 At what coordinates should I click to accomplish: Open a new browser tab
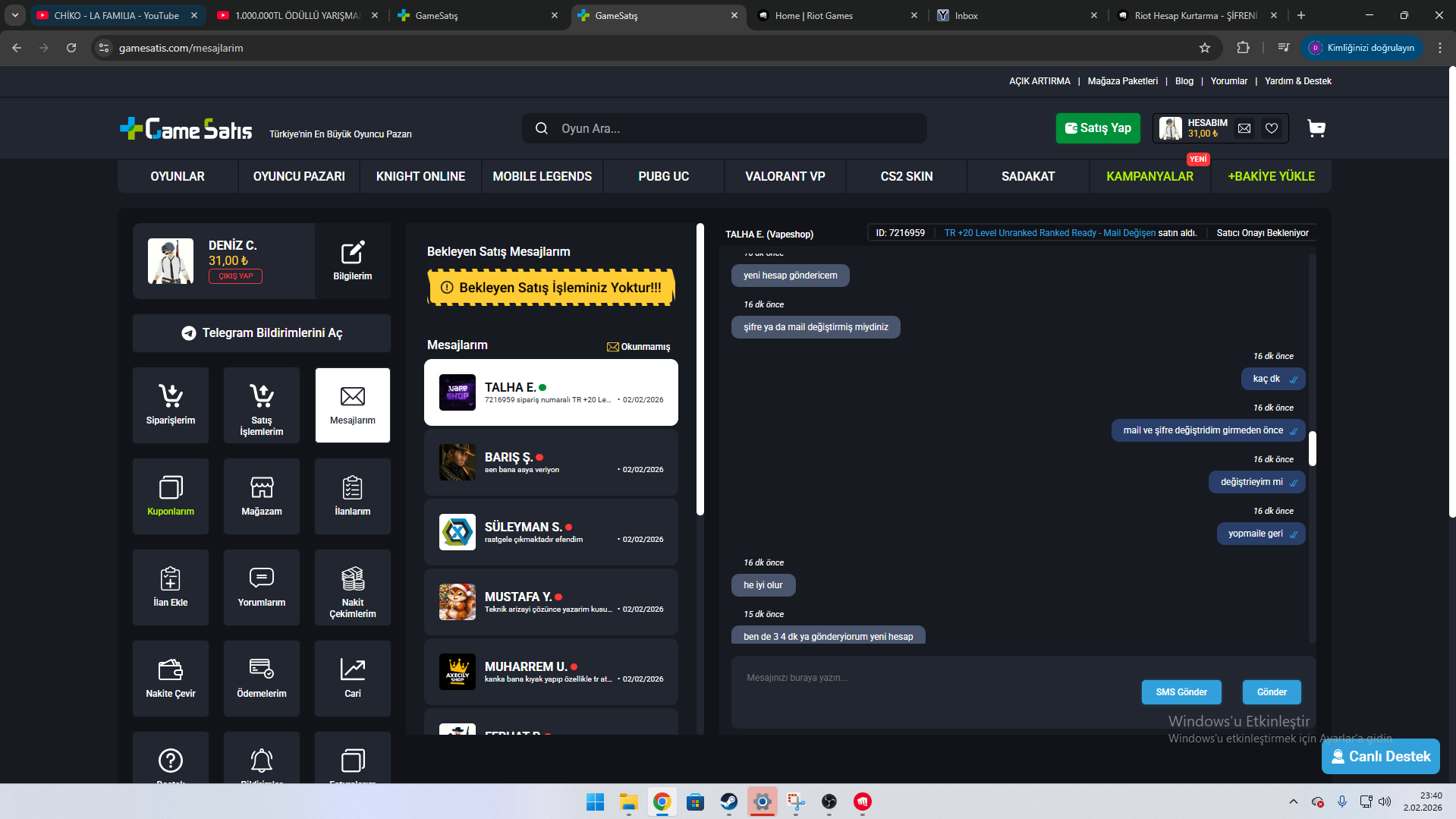click(x=1301, y=15)
